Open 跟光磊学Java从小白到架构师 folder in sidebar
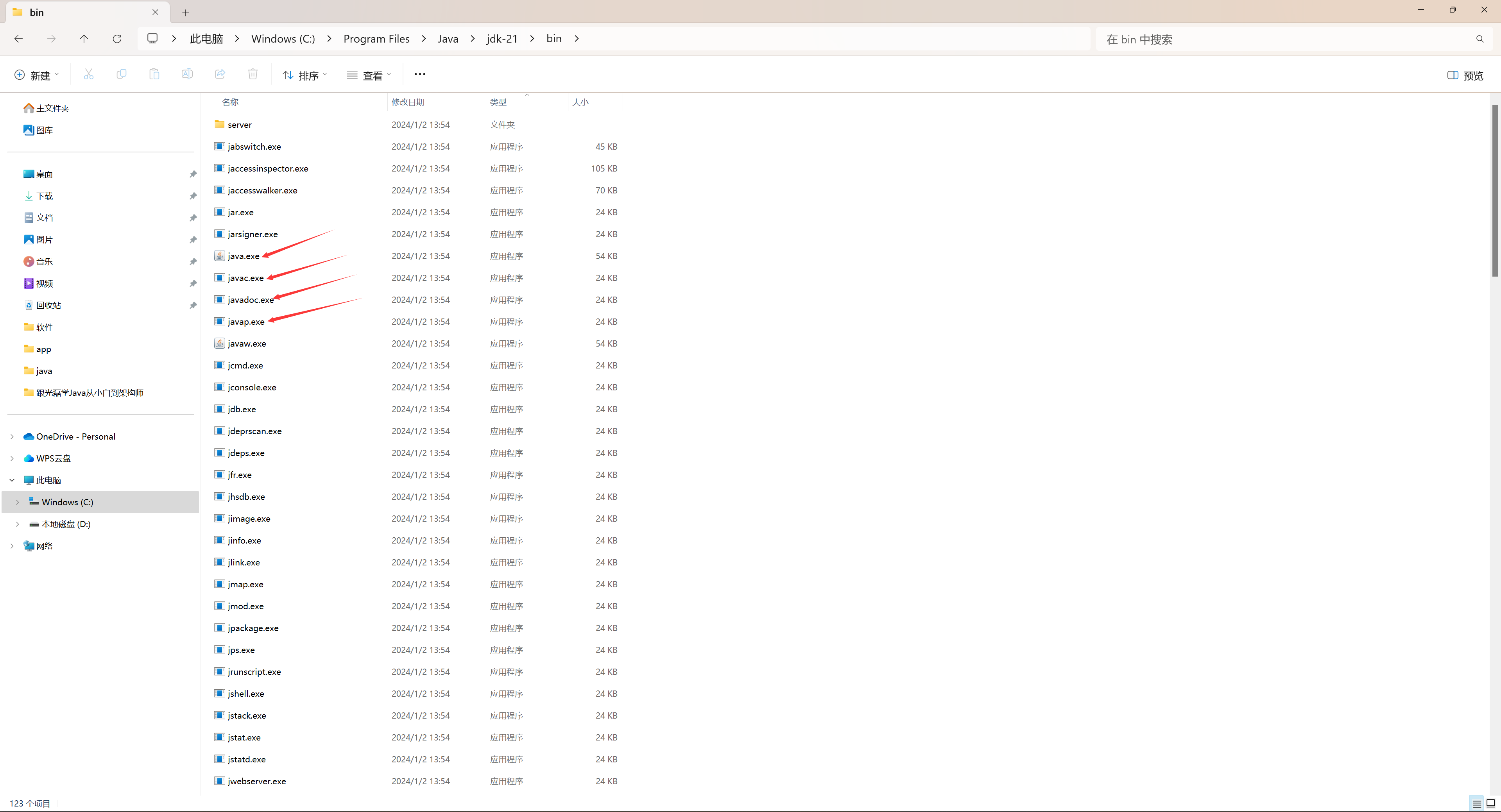 [x=83, y=393]
